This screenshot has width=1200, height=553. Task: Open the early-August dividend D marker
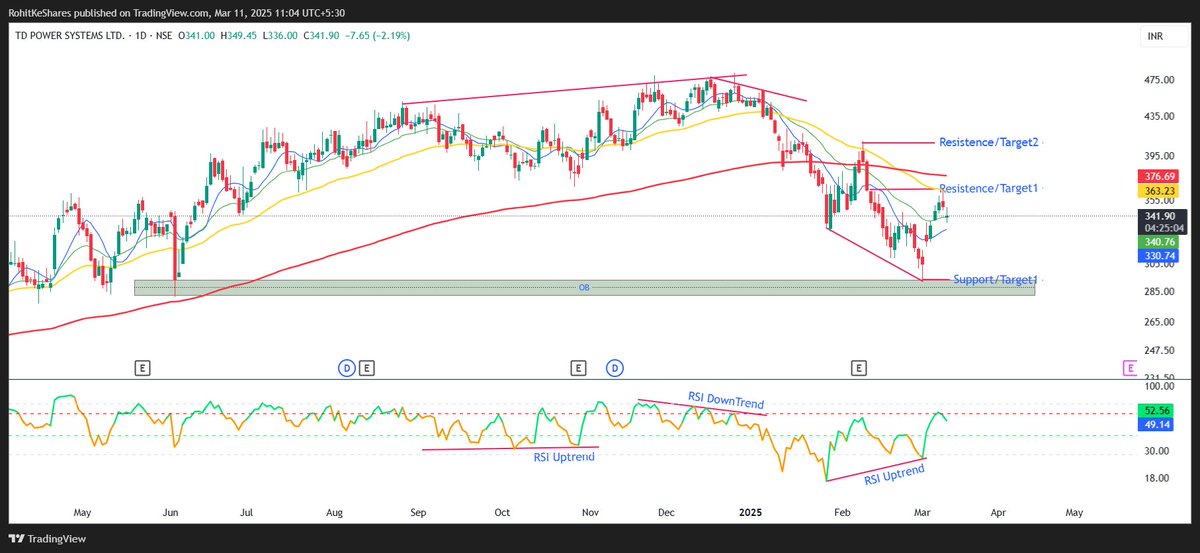346,368
